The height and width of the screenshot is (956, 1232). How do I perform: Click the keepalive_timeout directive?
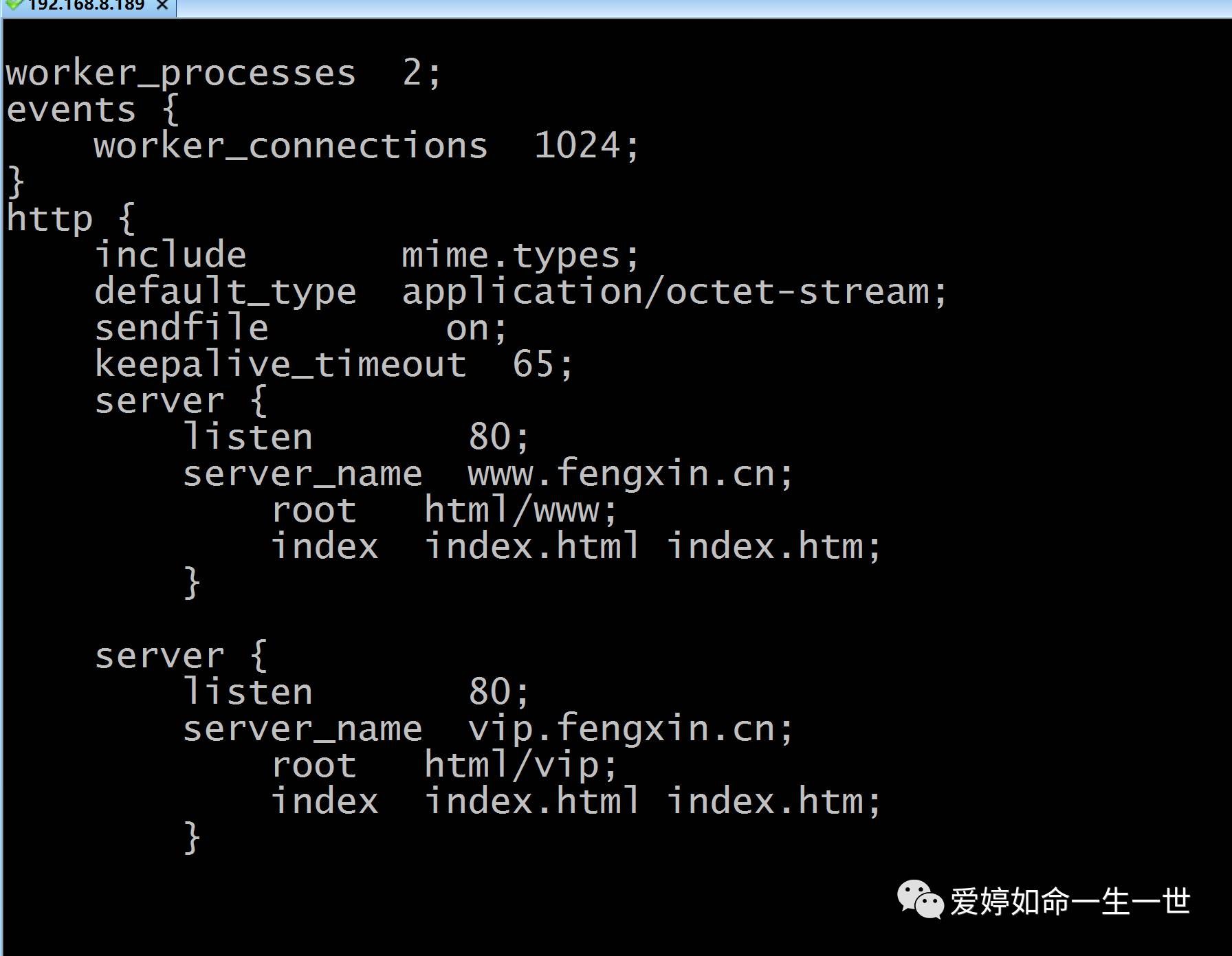[x=280, y=365]
